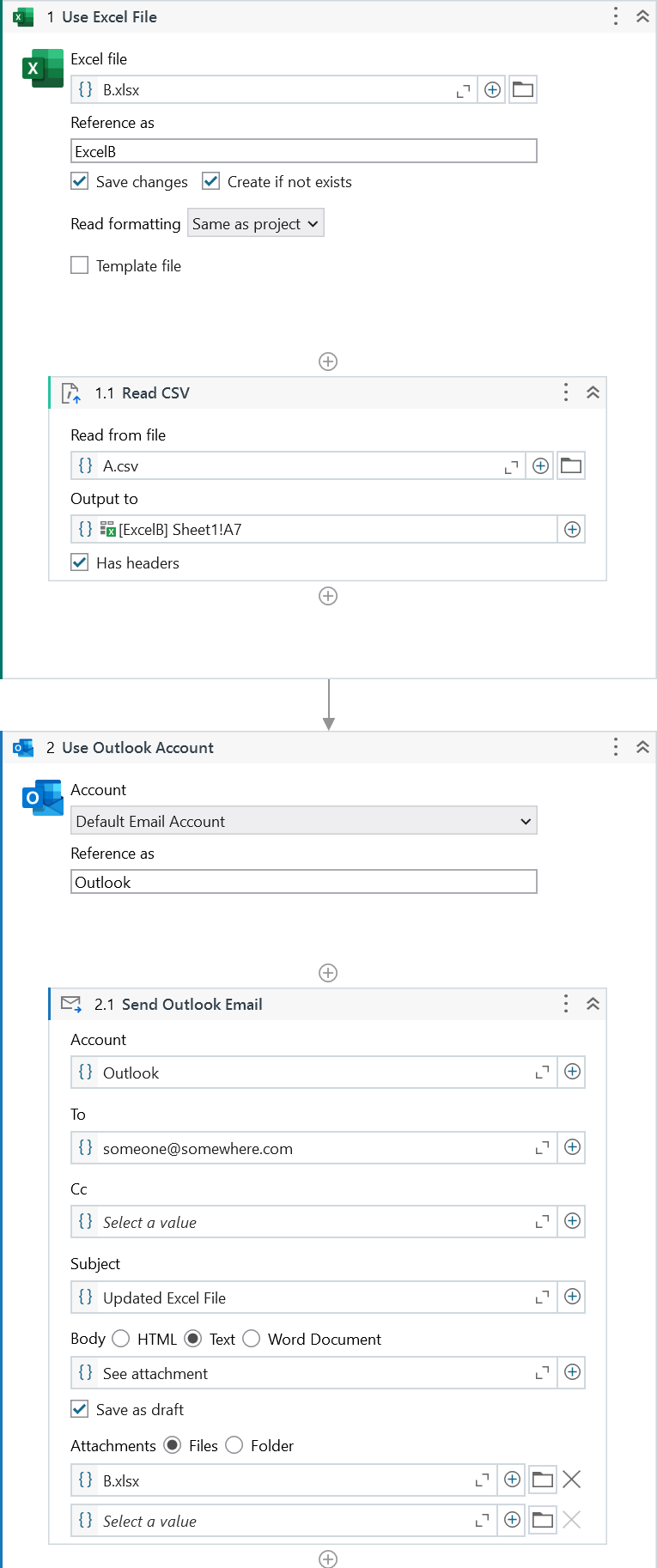This screenshot has height=1568, width=657.
Task: Open the three-dot menu on Read CSV
Action: [565, 392]
